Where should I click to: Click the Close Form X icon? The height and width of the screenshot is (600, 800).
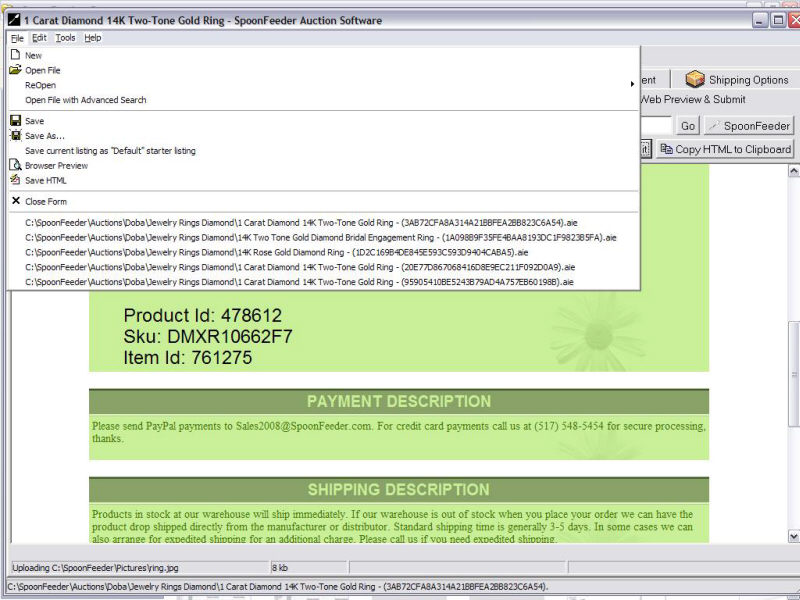point(16,201)
